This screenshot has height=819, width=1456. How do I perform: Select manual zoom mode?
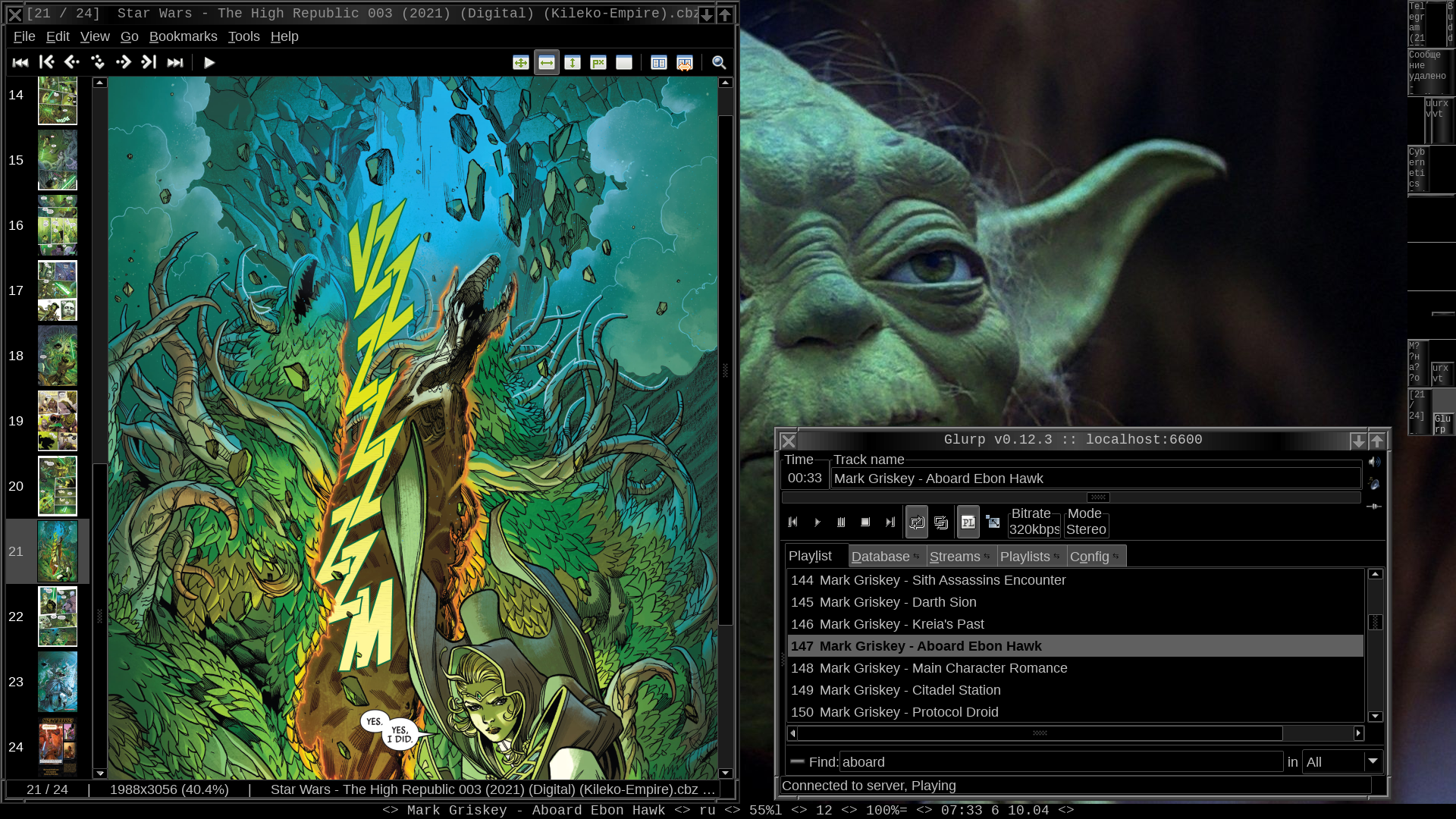coord(624,63)
